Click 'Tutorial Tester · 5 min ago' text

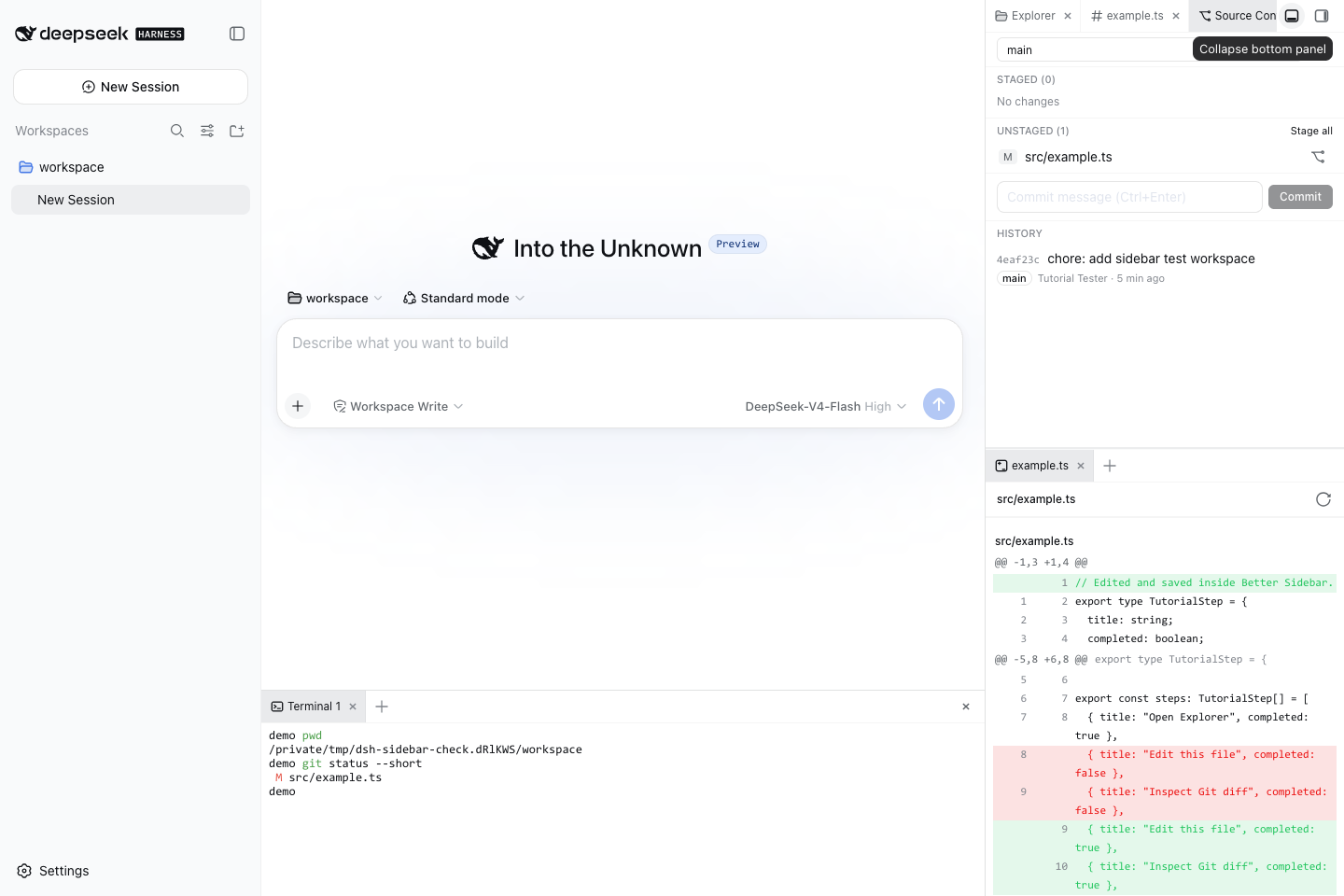pyautogui.click(x=1101, y=278)
